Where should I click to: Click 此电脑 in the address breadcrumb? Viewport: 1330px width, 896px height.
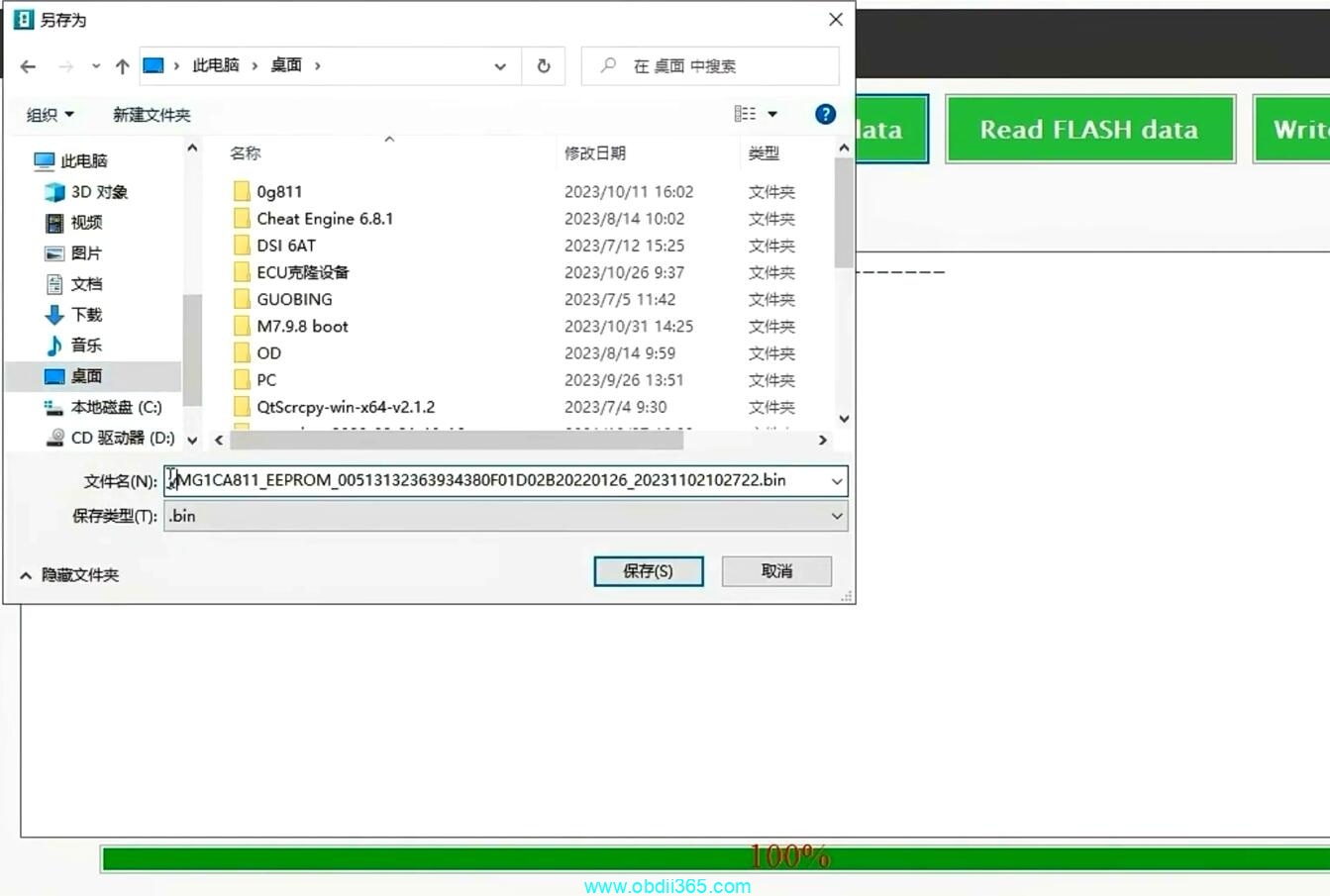point(216,65)
